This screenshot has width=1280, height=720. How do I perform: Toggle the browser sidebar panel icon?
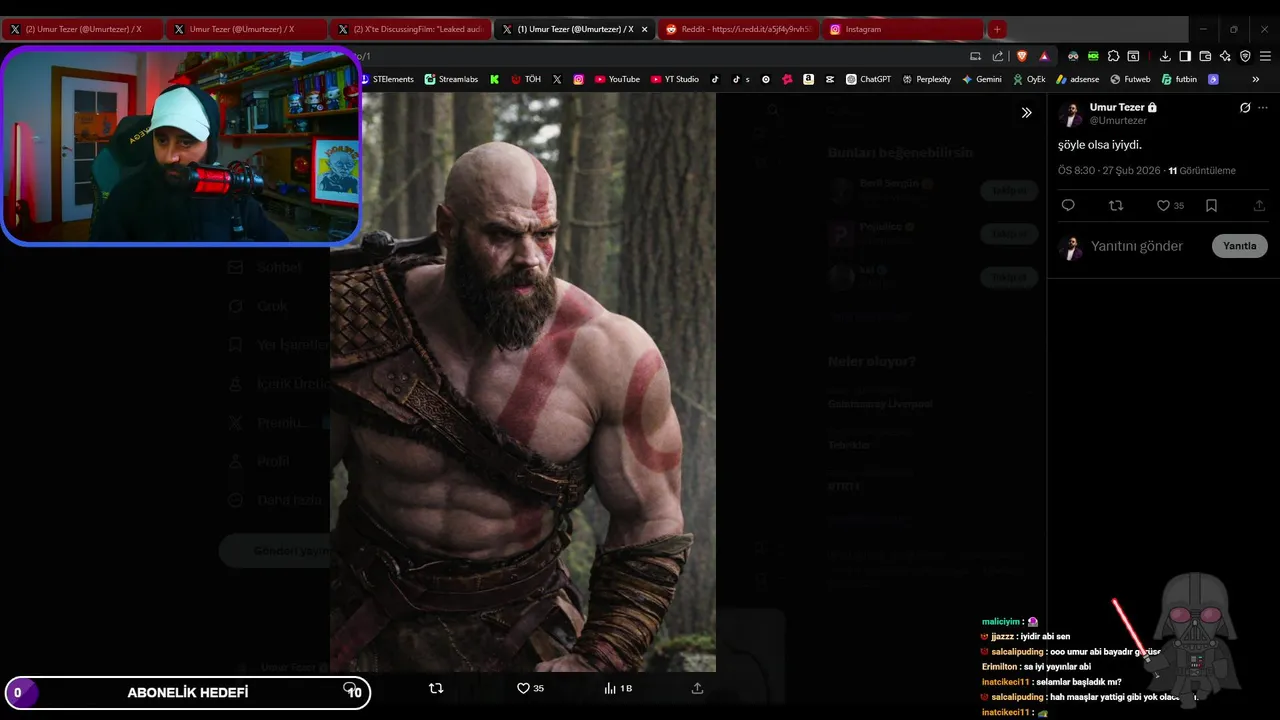coord(1185,56)
